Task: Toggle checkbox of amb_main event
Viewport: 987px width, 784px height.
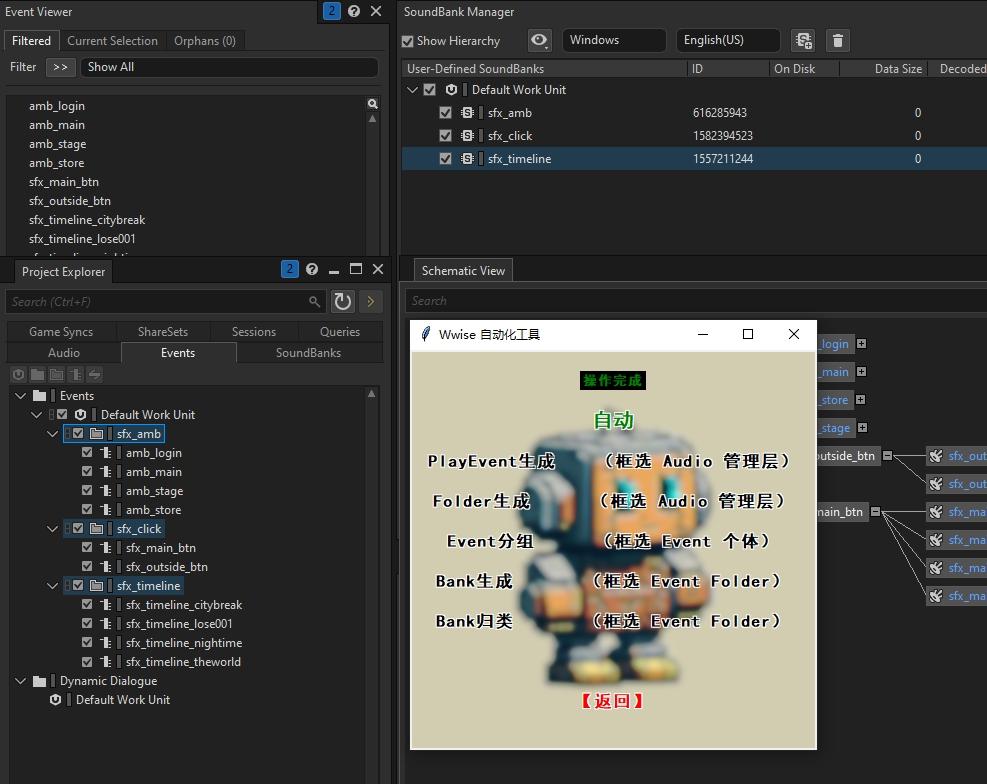Action: 87,471
